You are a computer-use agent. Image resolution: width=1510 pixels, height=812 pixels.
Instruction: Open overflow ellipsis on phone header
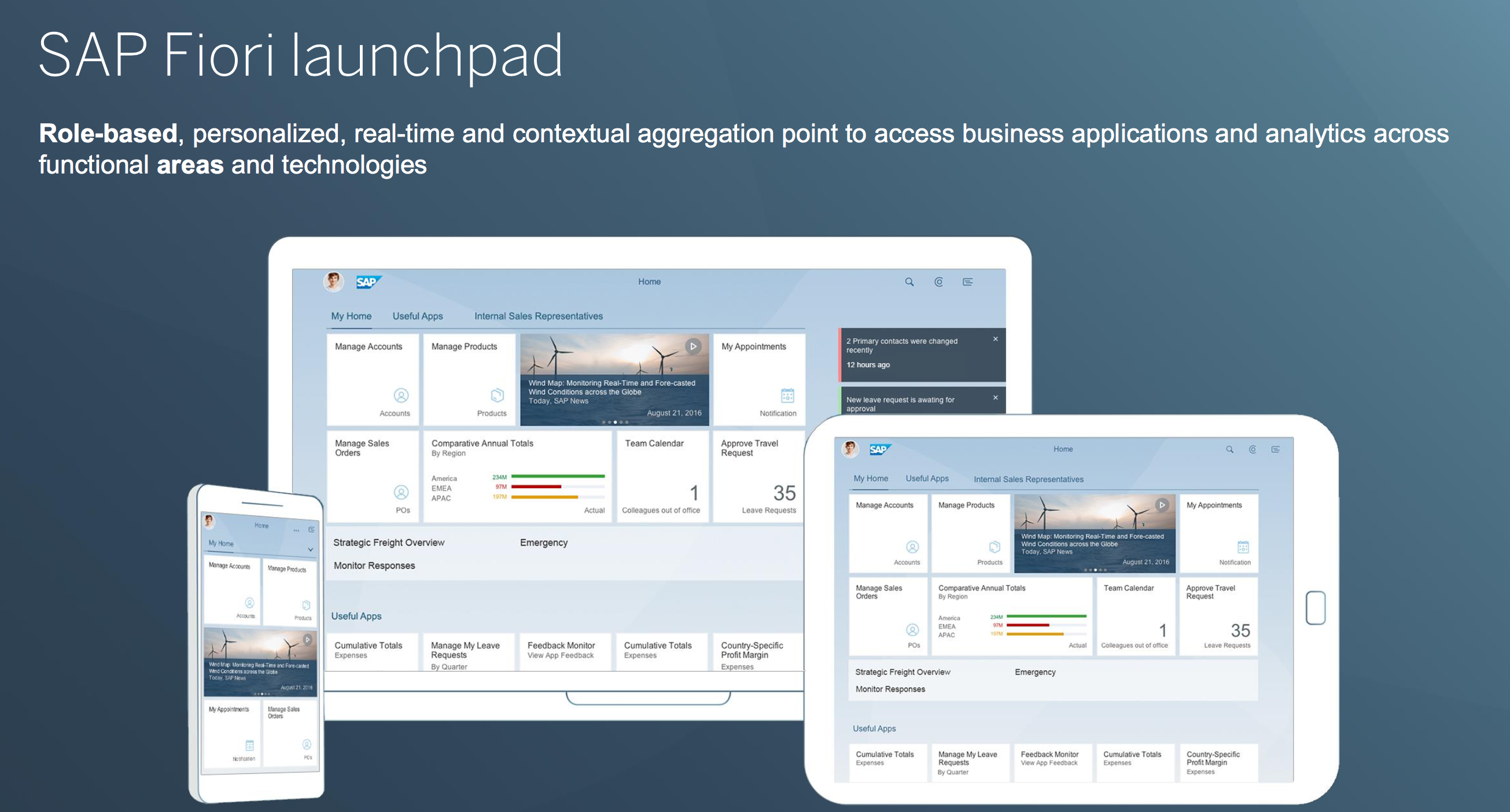tap(297, 530)
